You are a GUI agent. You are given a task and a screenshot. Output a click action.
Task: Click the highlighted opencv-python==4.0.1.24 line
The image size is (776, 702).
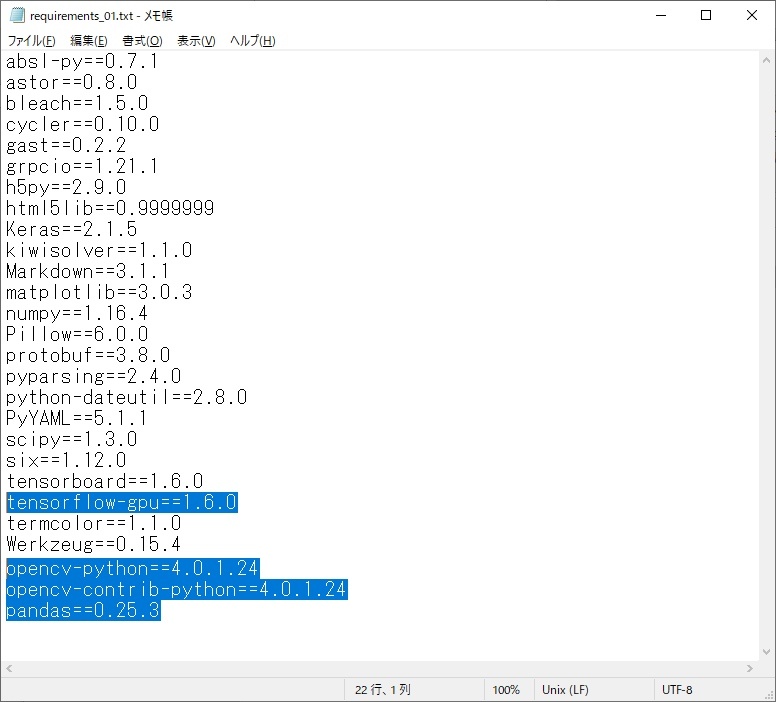point(133,568)
